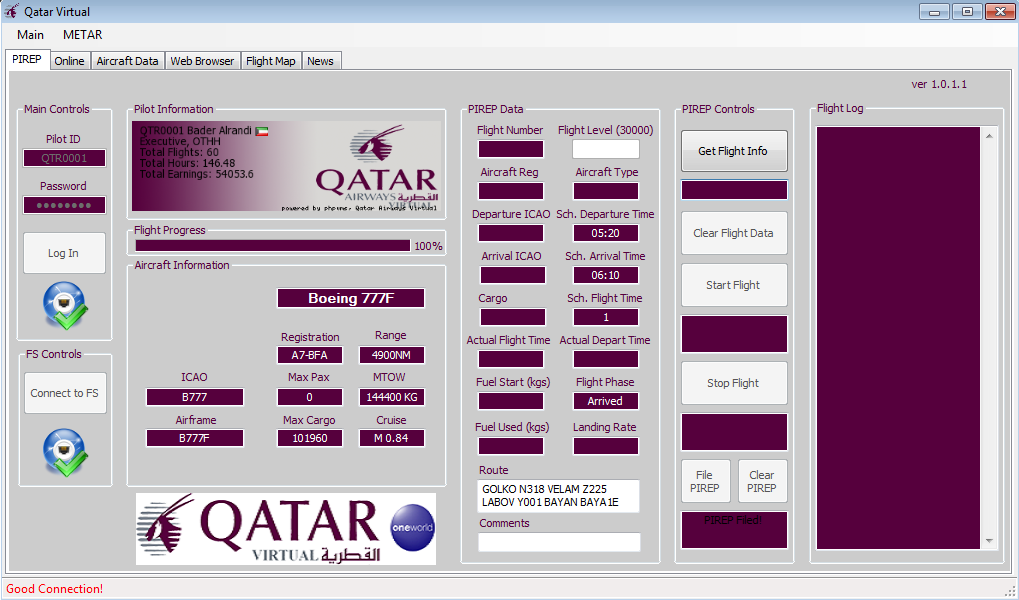Click the Start Flight button

point(734,285)
